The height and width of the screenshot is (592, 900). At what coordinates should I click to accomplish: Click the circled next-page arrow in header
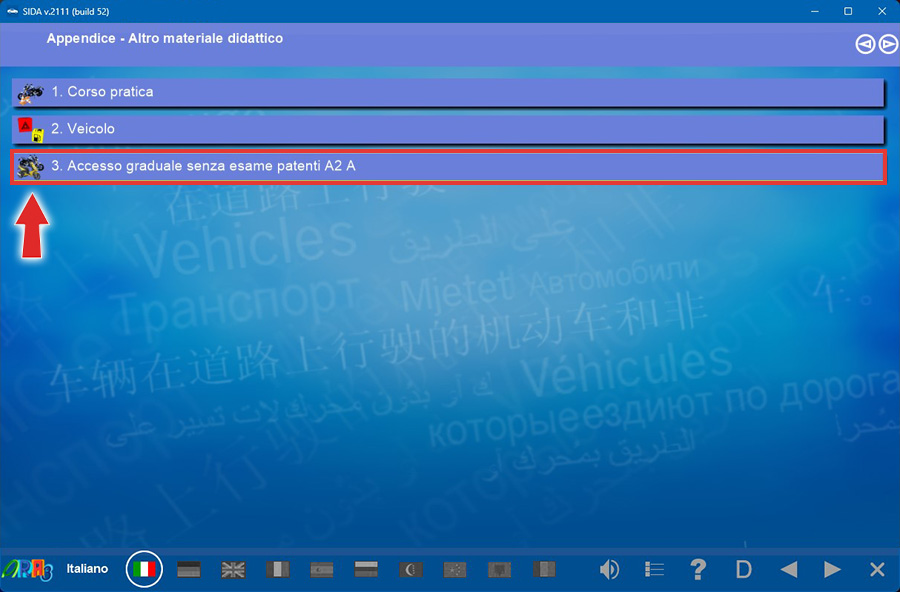pyautogui.click(x=887, y=44)
